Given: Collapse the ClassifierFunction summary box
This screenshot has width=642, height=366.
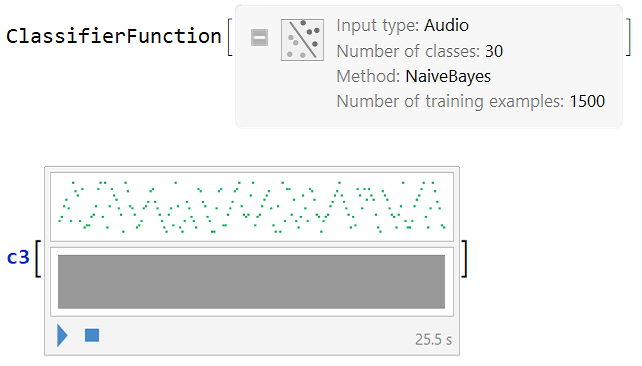Looking at the screenshot, I should pos(259,38).
